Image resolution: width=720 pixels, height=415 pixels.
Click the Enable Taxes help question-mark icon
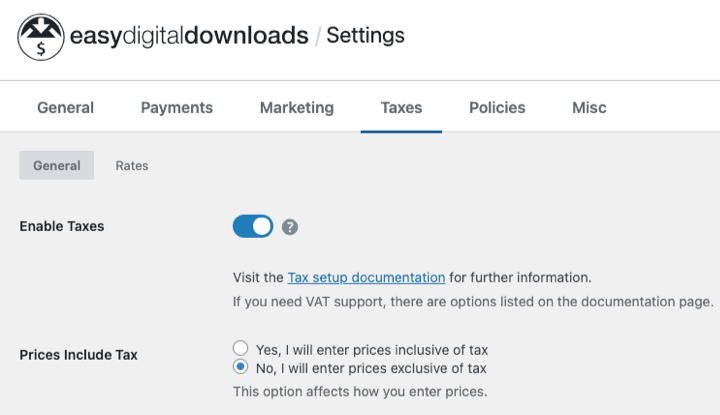(x=290, y=227)
